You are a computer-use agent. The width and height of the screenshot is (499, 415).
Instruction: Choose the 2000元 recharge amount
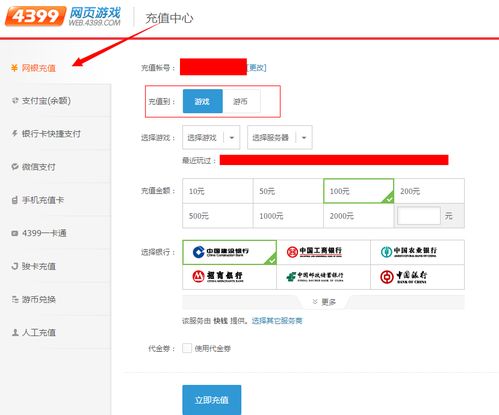tap(359, 216)
